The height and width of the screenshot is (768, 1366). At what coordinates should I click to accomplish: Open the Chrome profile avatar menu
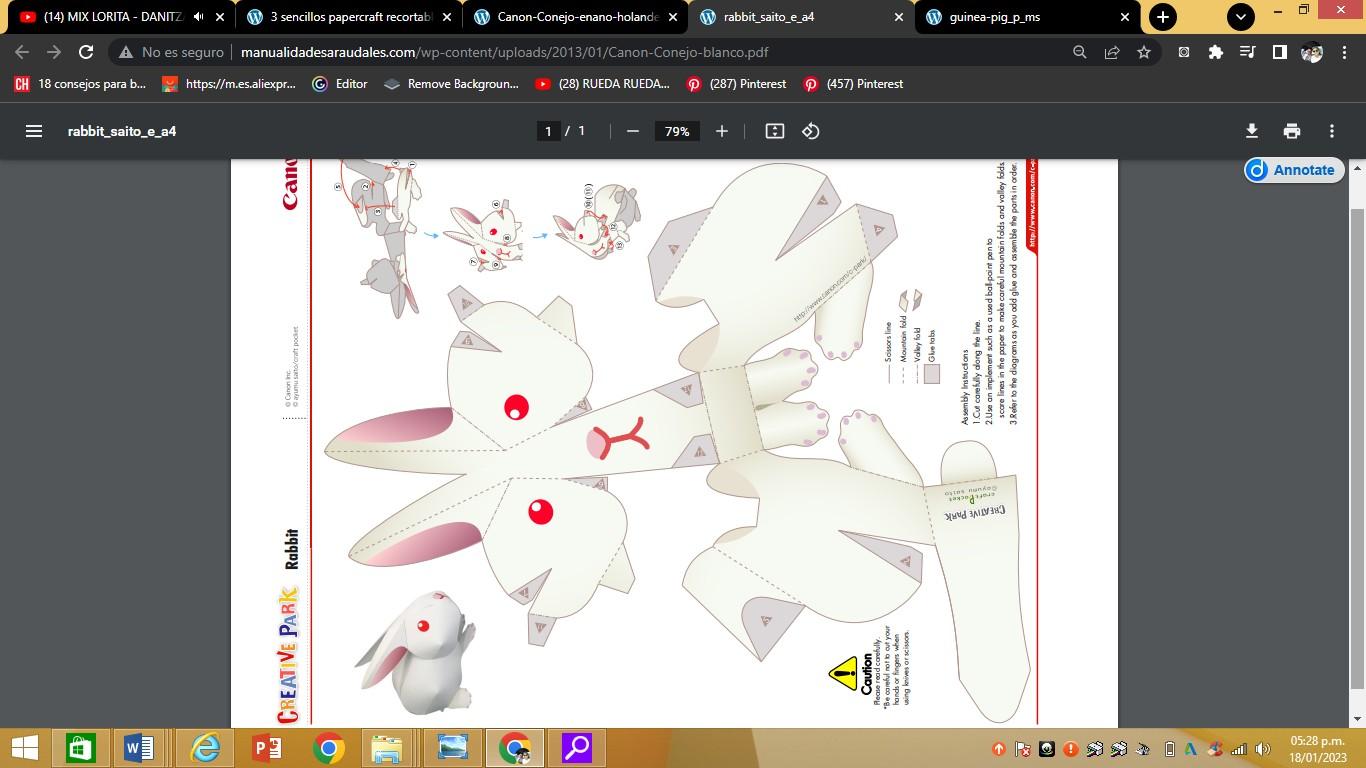point(1312,52)
